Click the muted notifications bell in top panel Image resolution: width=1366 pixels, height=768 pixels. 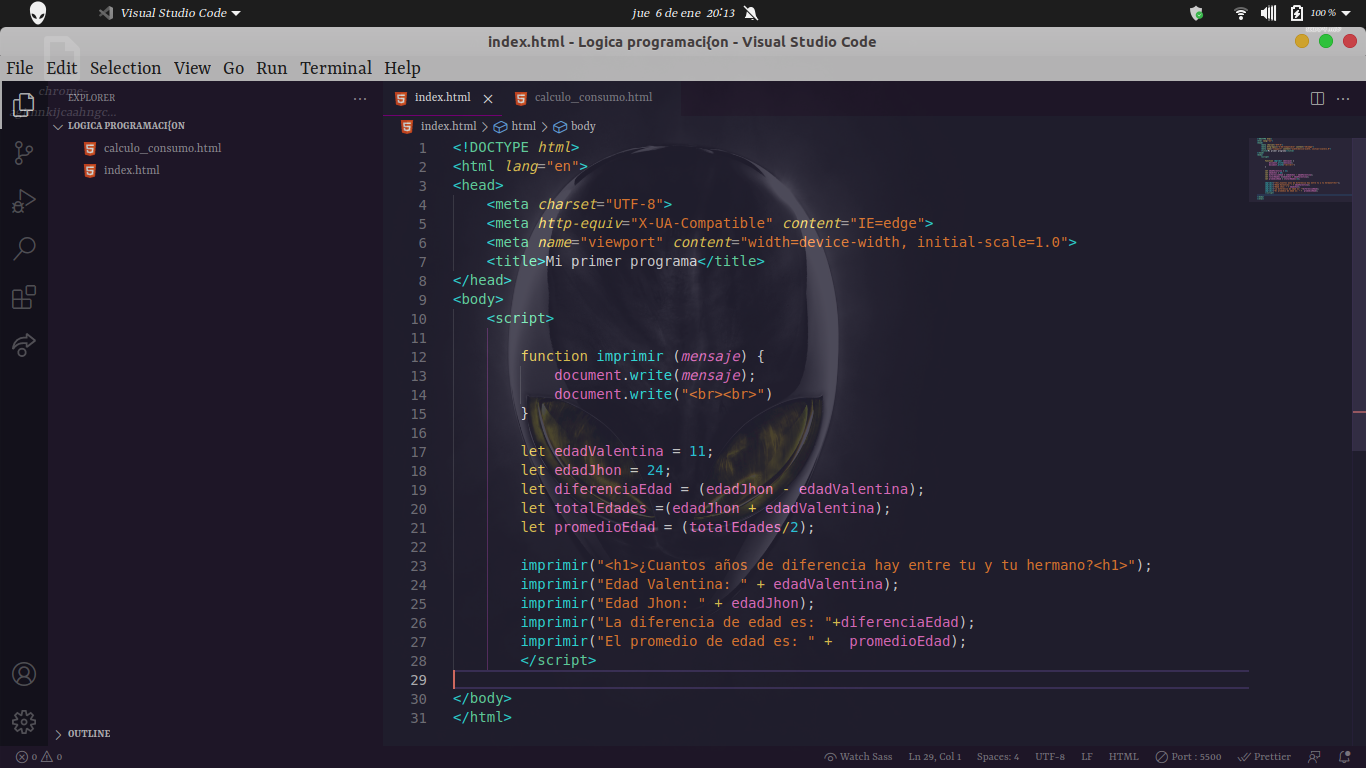pyautogui.click(x=751, y=13)
